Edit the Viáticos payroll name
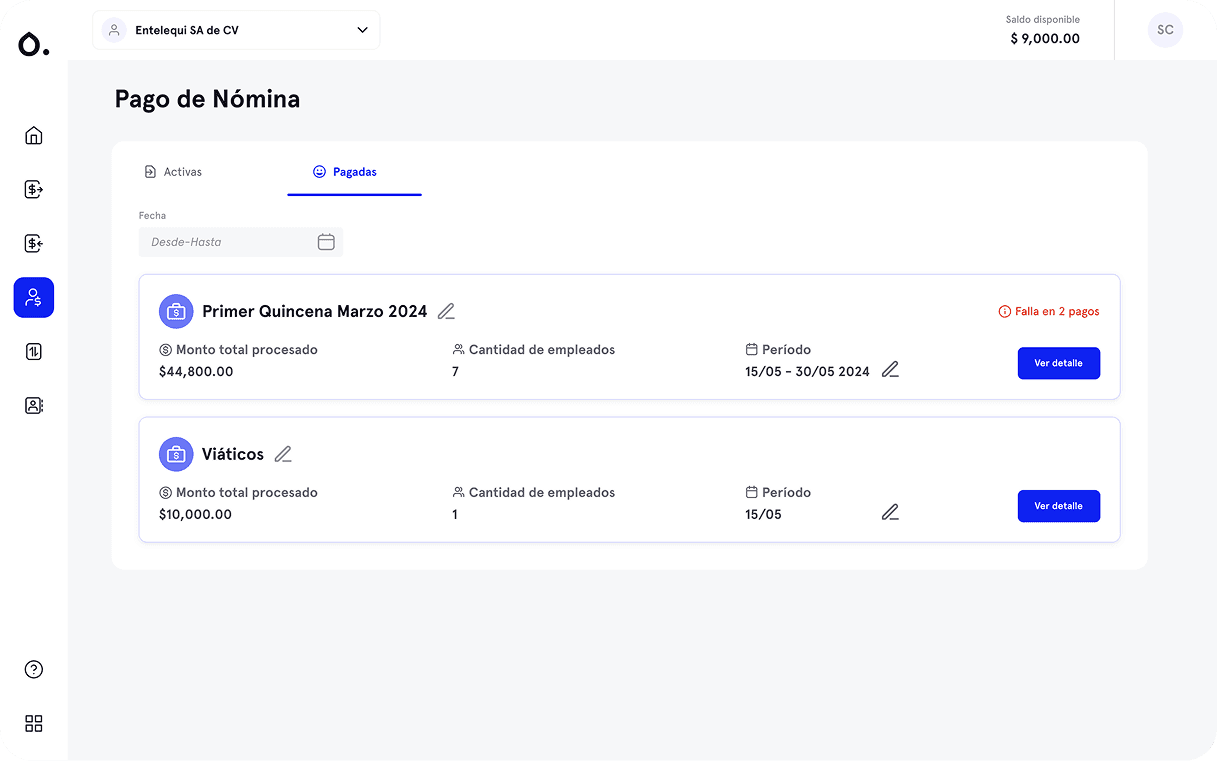Screen dimensions: 1218x761 (x=283, y=454)
